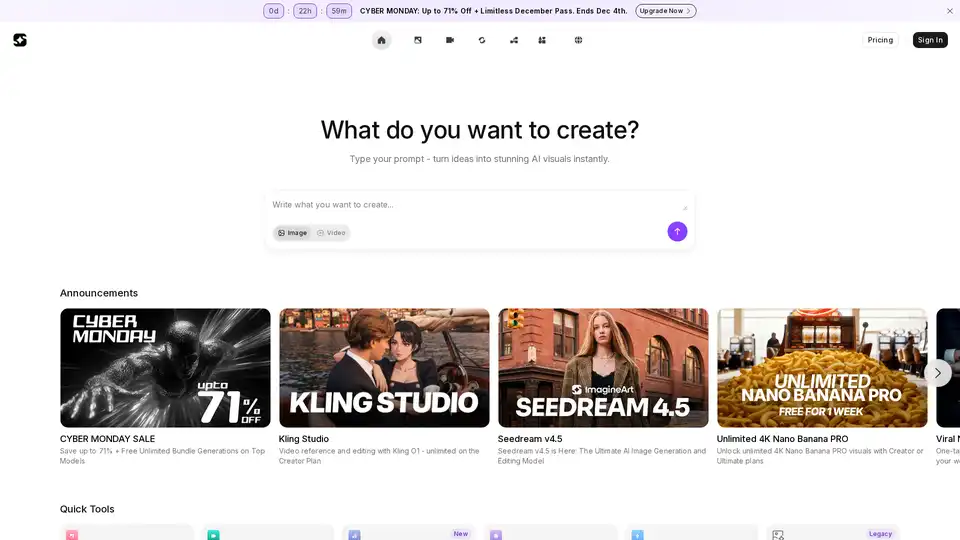Open the workflow nodes nav icon
960x540 pixels.
514,40
